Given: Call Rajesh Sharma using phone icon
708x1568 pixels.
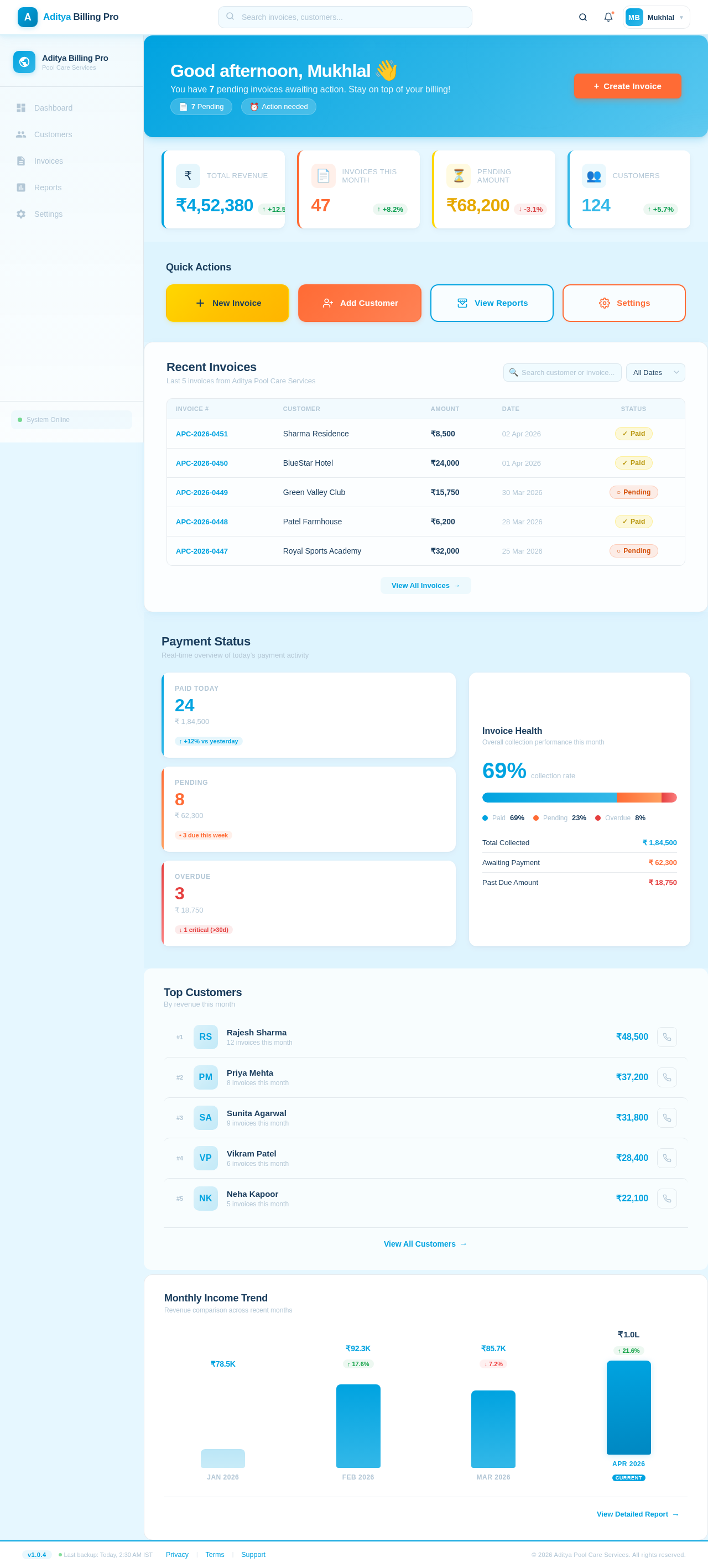Looking at the screenshot, I should click(x=667, y=1036).
